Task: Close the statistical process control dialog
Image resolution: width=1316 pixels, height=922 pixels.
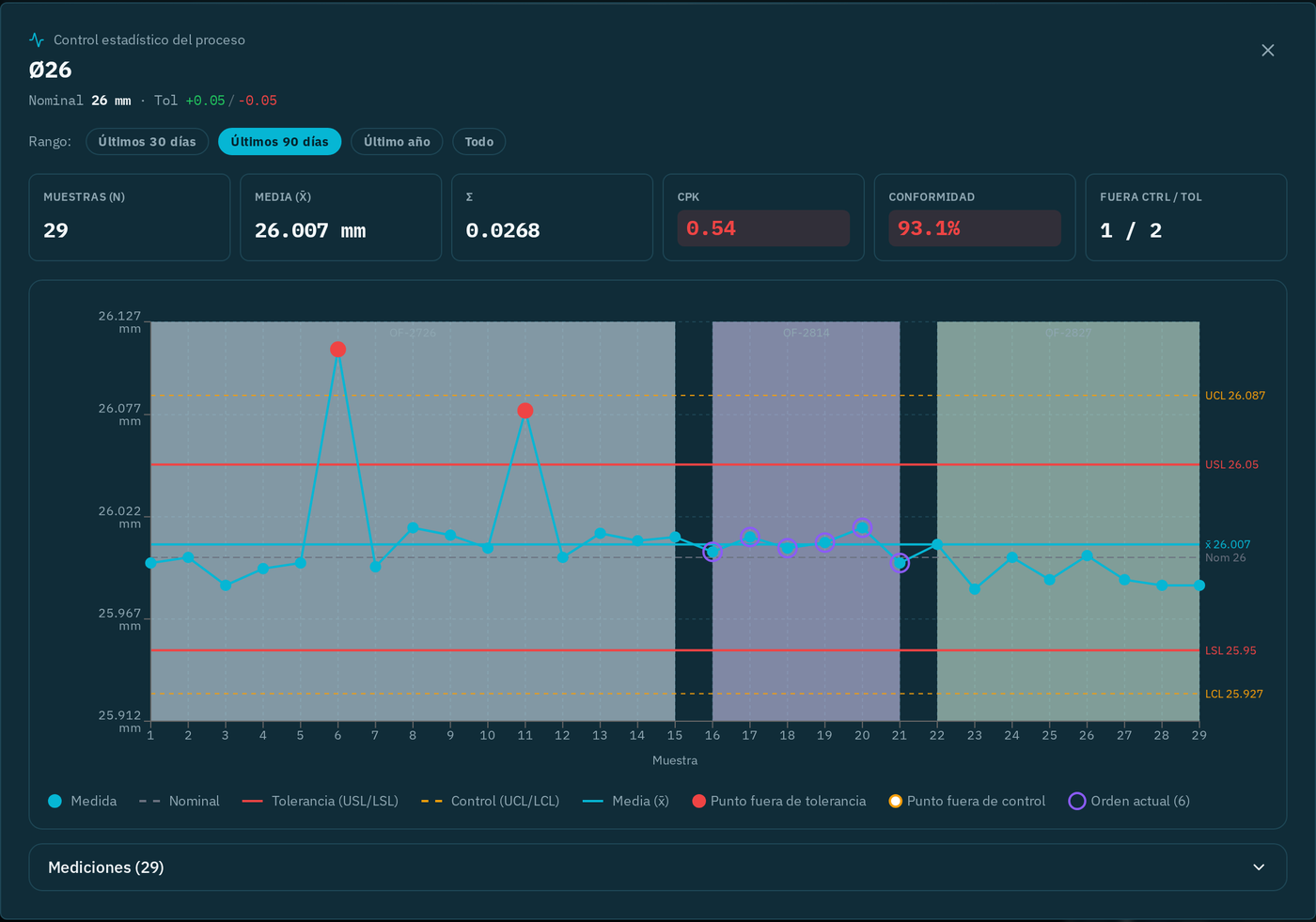Action: (1268, 50)
